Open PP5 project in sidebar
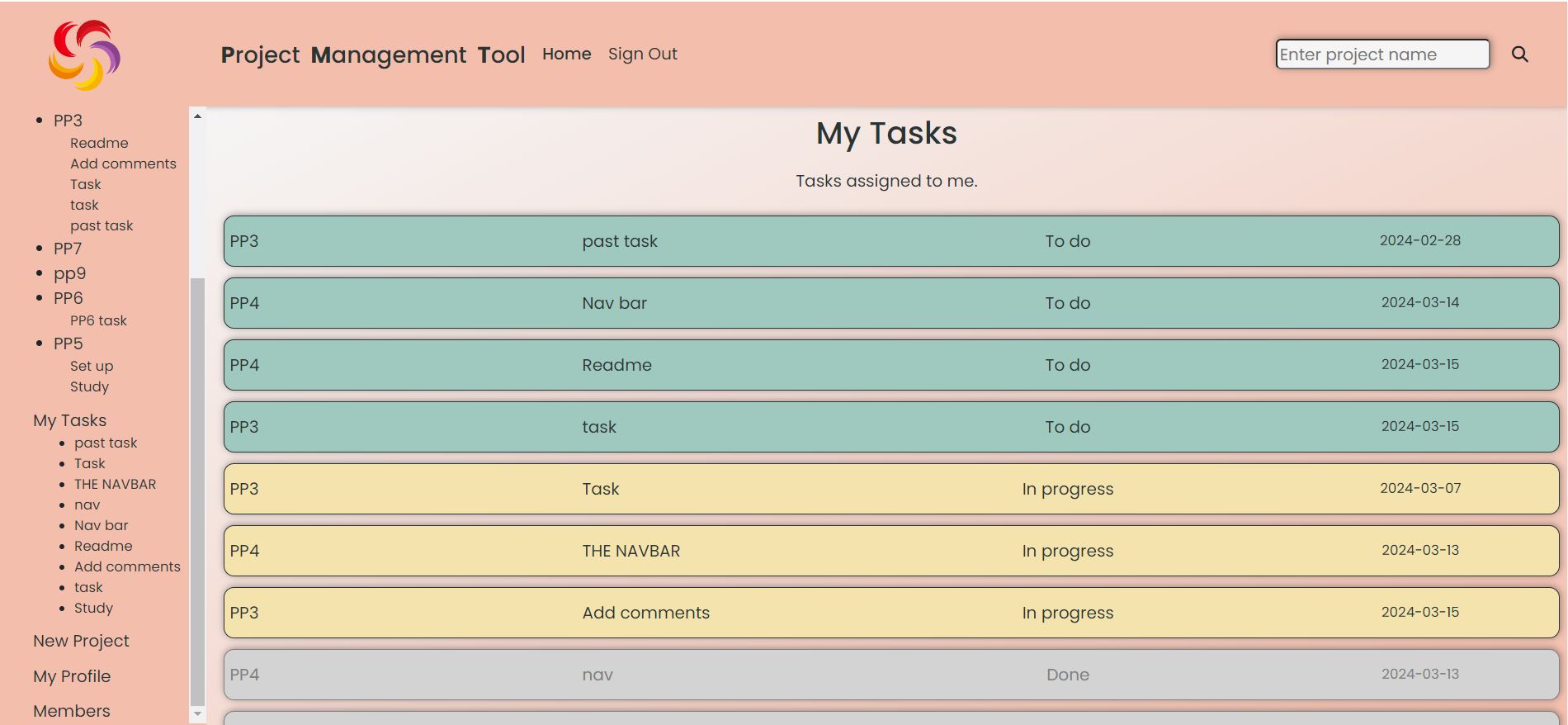Viewport: 1568px width, 725px height. click(x=68, y=344)
